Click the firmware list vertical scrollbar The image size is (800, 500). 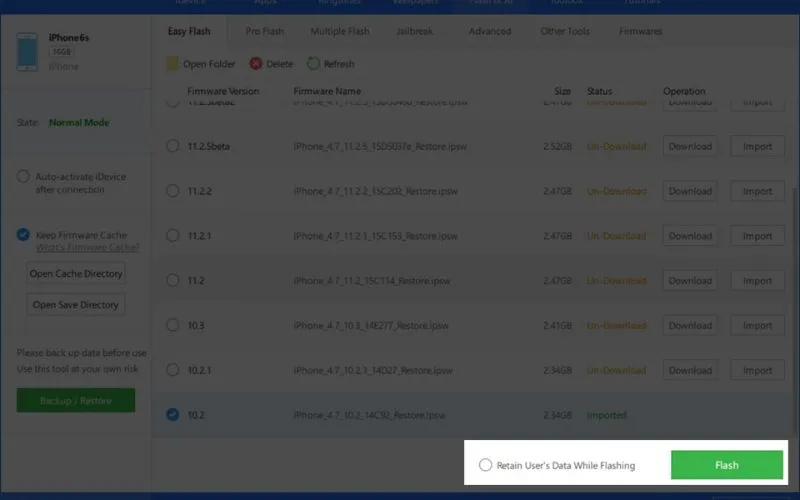(x=794, y=311)
